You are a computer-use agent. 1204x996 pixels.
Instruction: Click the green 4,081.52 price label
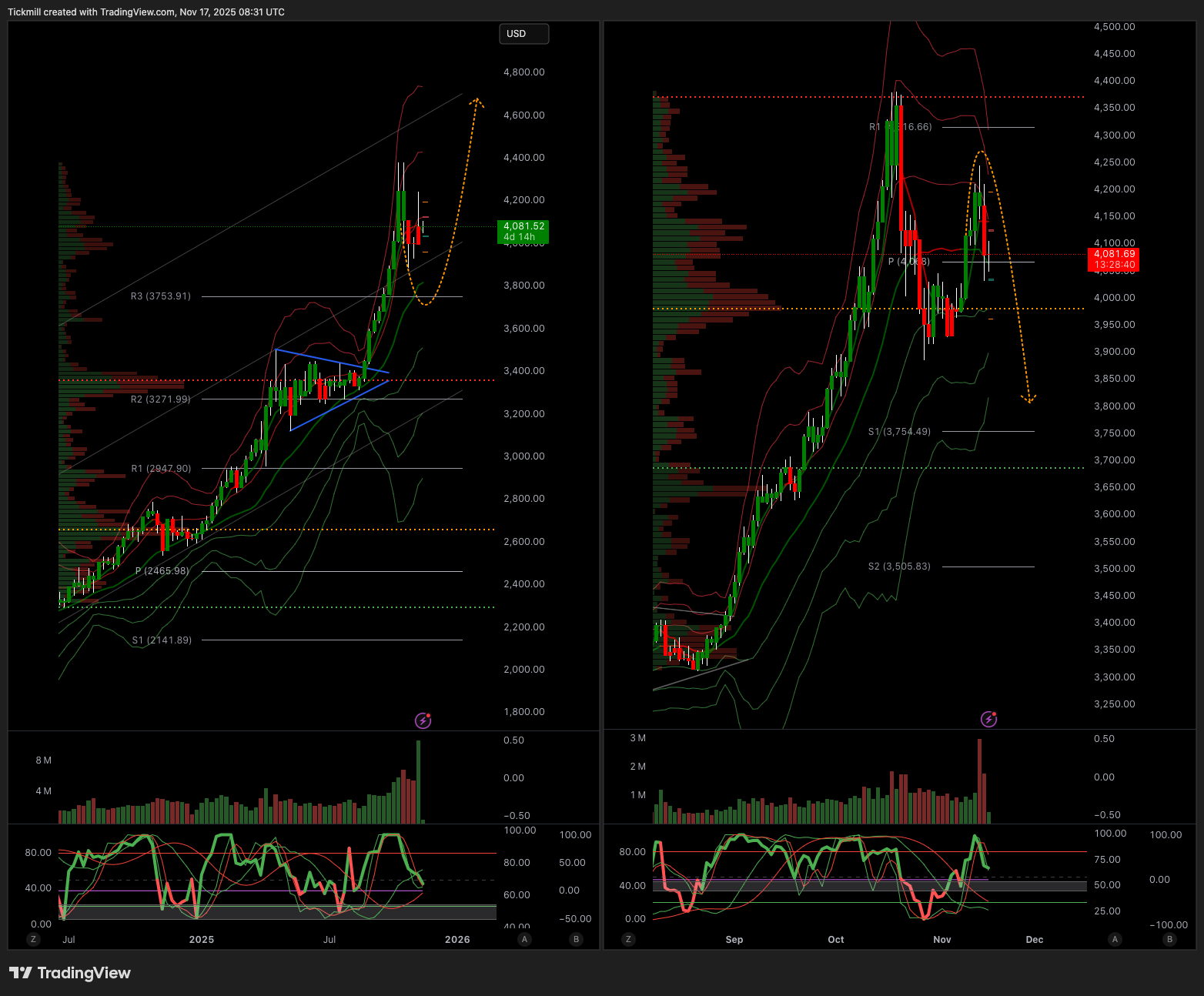tap(523, 232)
